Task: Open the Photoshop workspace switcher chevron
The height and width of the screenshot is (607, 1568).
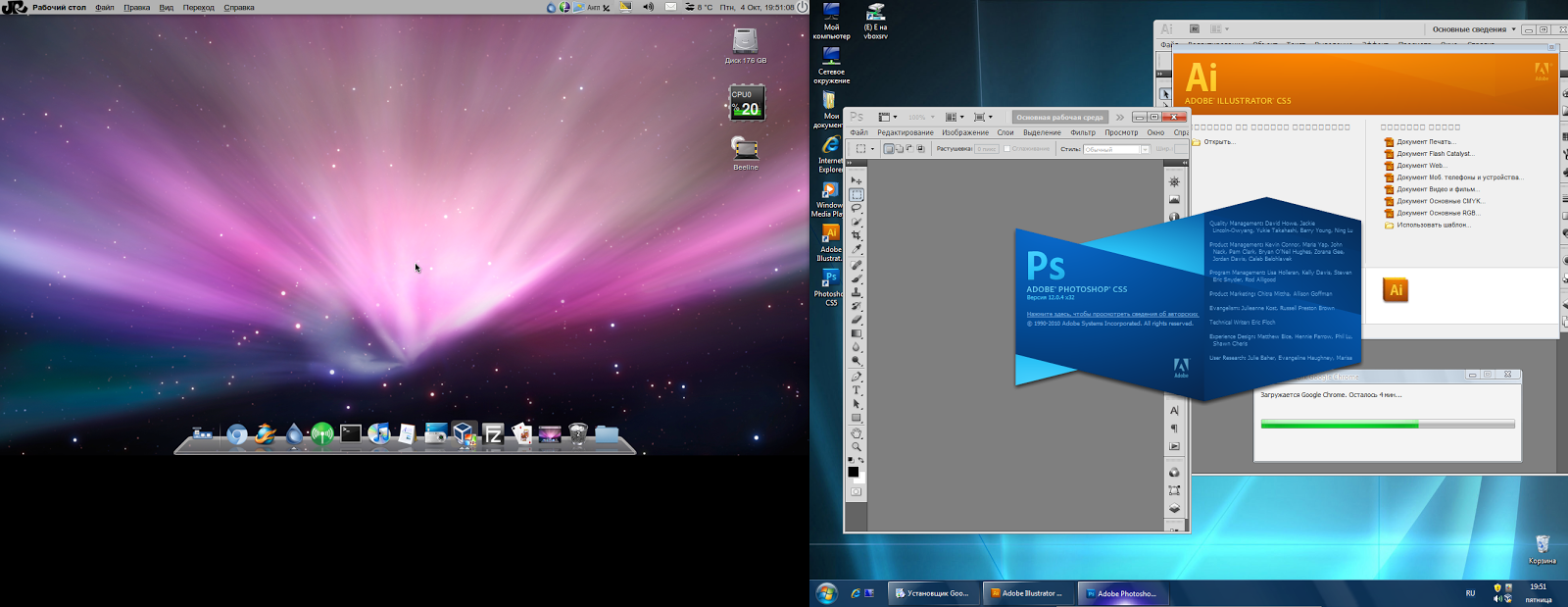Action: (1120, 117)
